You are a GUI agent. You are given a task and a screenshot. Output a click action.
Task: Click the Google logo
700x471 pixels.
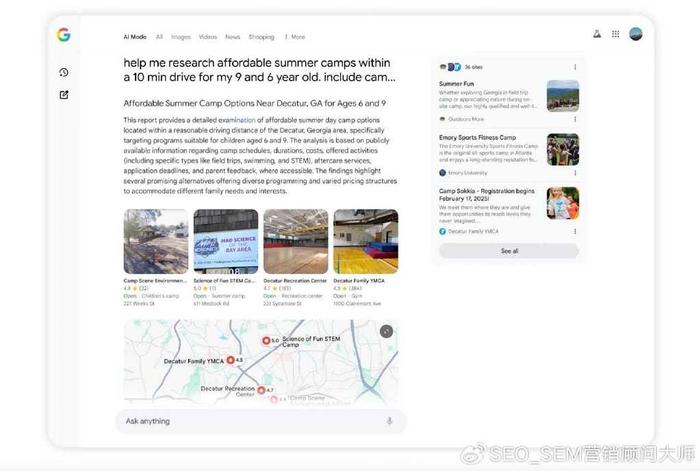pos(63,34)
